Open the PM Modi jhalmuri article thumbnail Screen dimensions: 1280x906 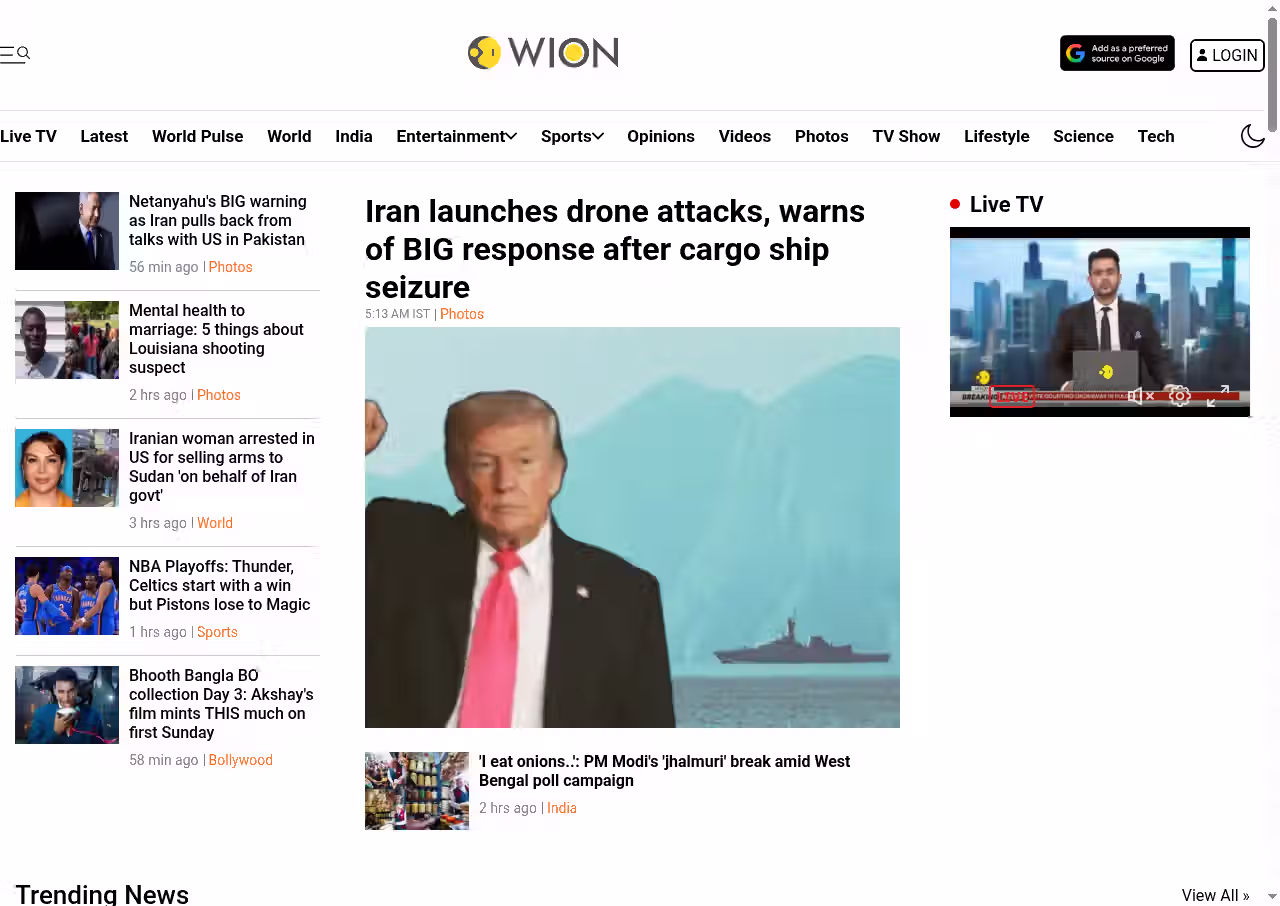[417, 791]
